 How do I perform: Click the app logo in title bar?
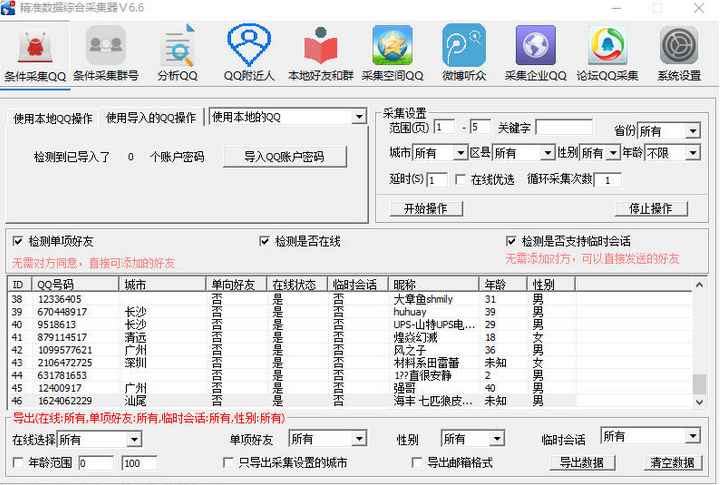(x=8, y=8)
